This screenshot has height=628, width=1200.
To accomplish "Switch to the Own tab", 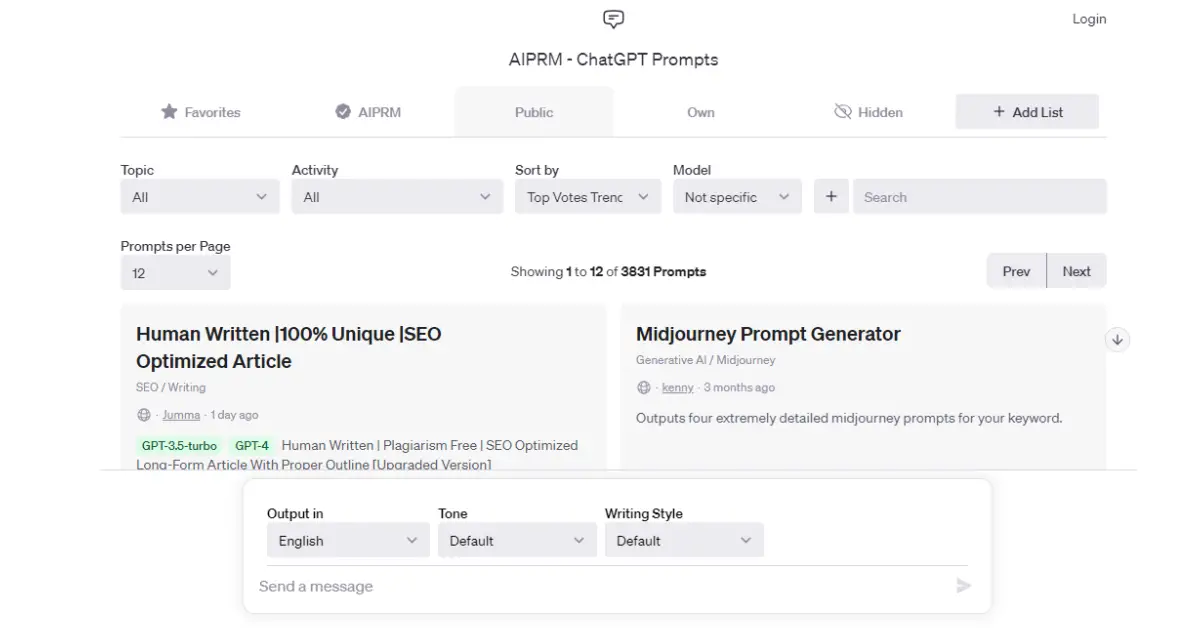I will [x=701, y=112].
